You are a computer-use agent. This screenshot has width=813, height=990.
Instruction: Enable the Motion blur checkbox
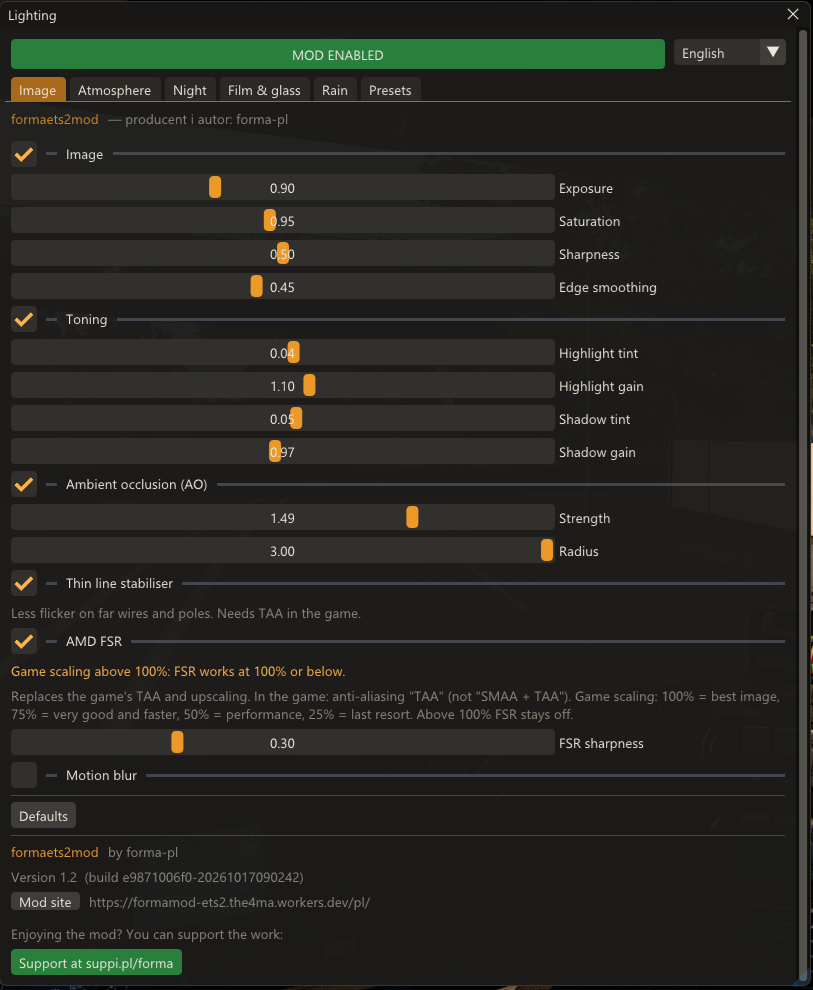24,775
